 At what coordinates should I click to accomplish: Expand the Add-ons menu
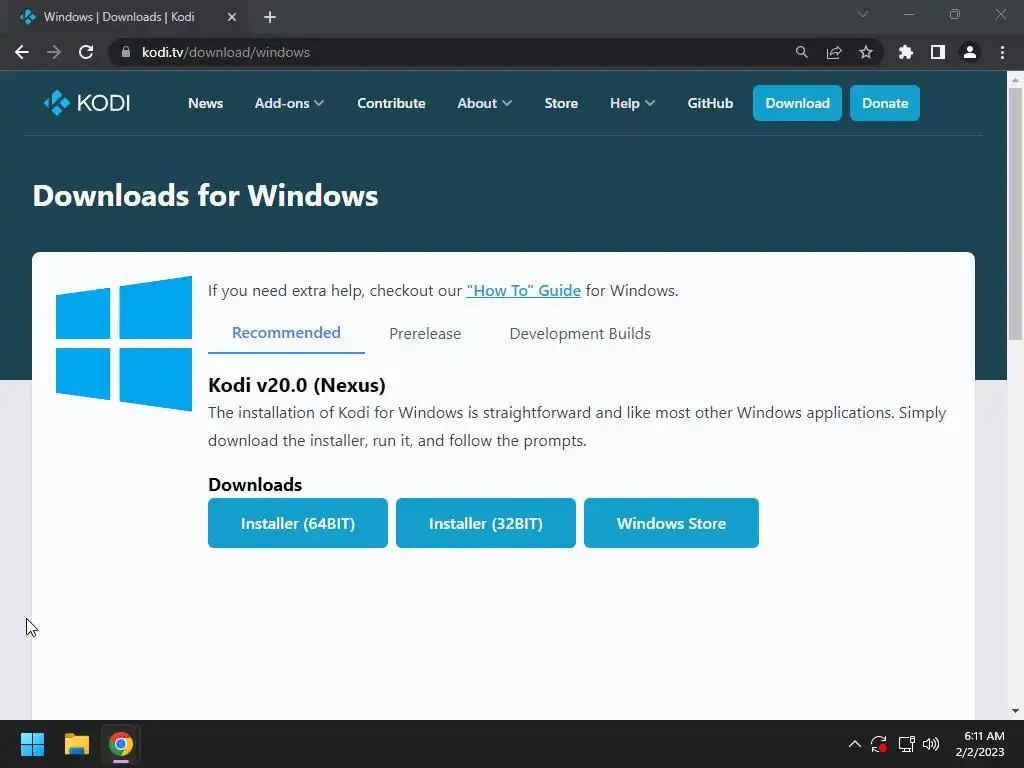click(289, 103)
